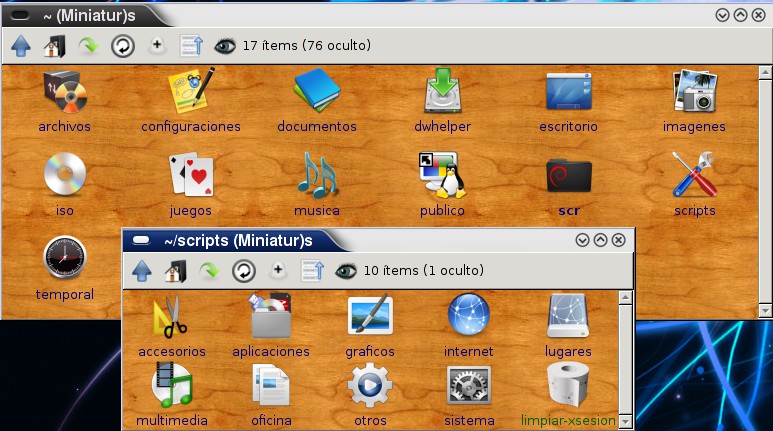Open the archivos folder icon
The width and height of the screenshot is (773, 431).
pos(65,93)
